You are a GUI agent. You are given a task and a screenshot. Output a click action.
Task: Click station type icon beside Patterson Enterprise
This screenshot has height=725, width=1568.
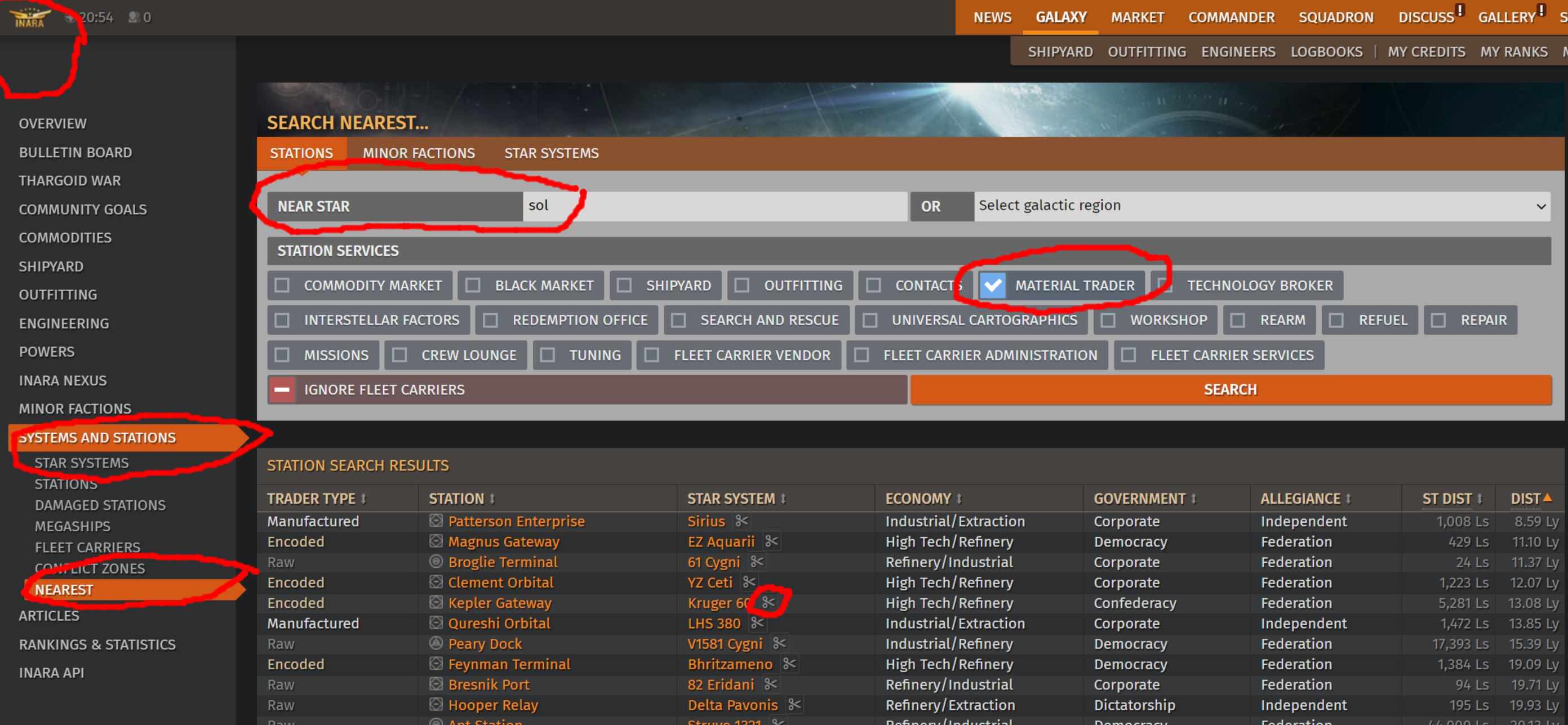pos(436,521)
